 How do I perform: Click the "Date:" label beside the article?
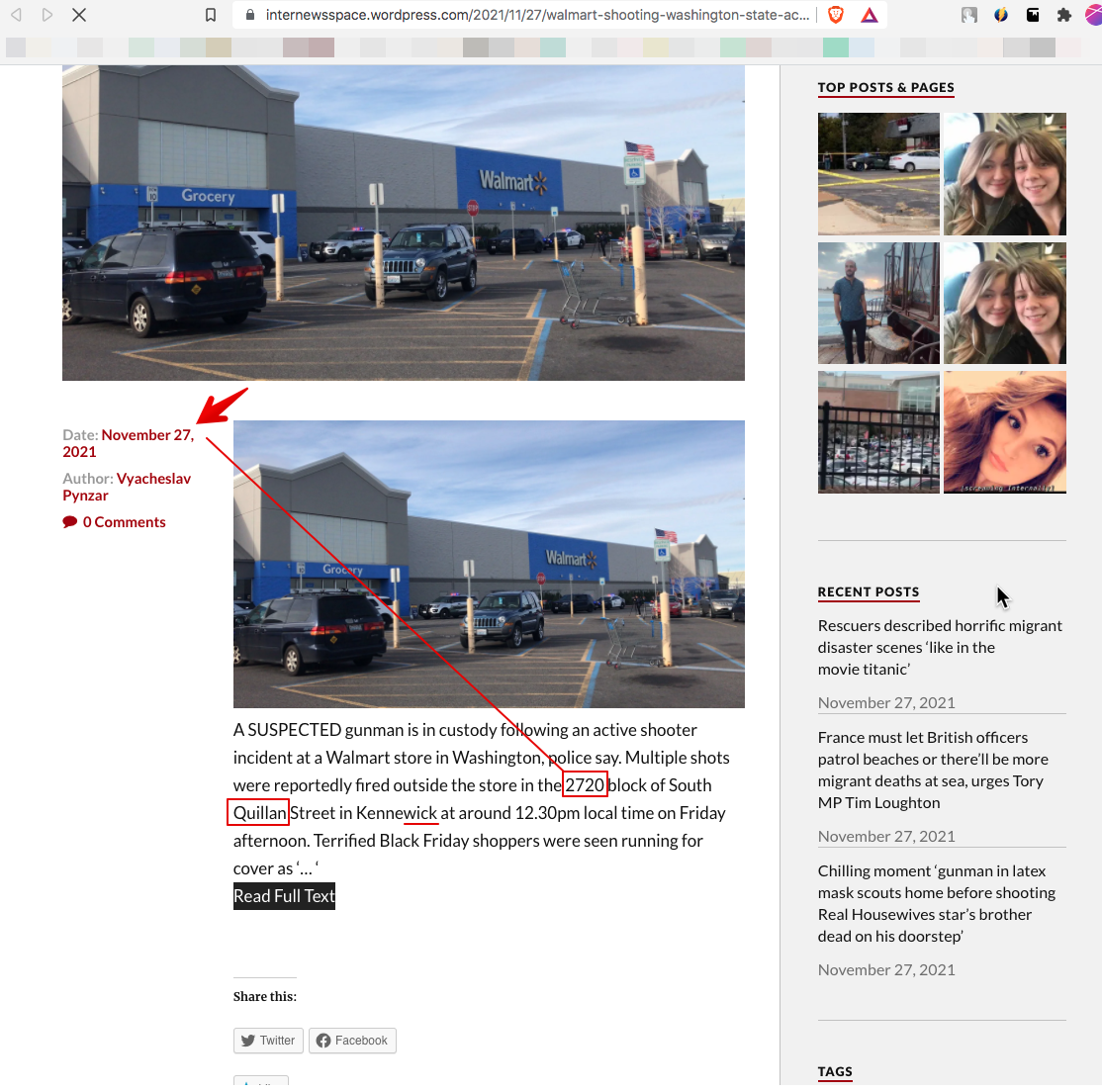pyautogui.click(x=80, y=435)
